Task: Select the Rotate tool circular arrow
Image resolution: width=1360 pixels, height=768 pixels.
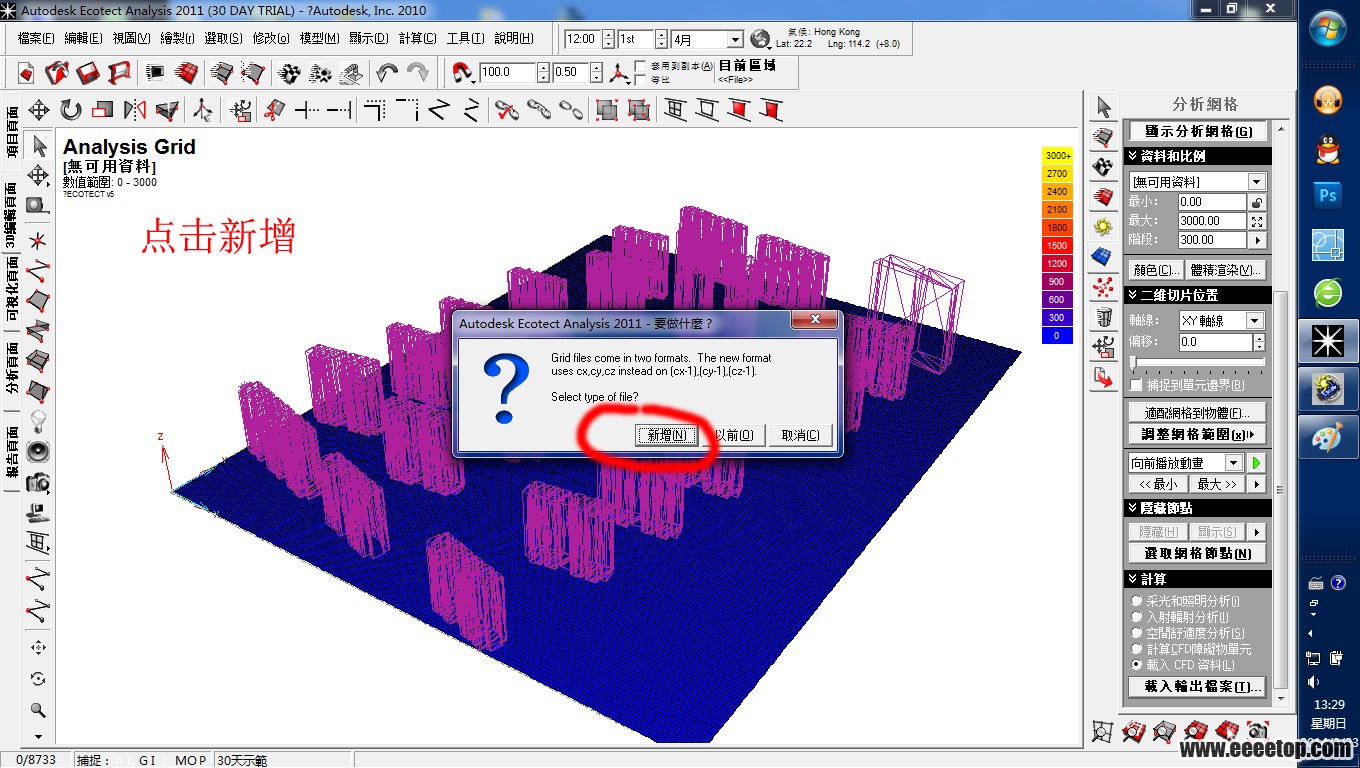Action: [70, 110]
